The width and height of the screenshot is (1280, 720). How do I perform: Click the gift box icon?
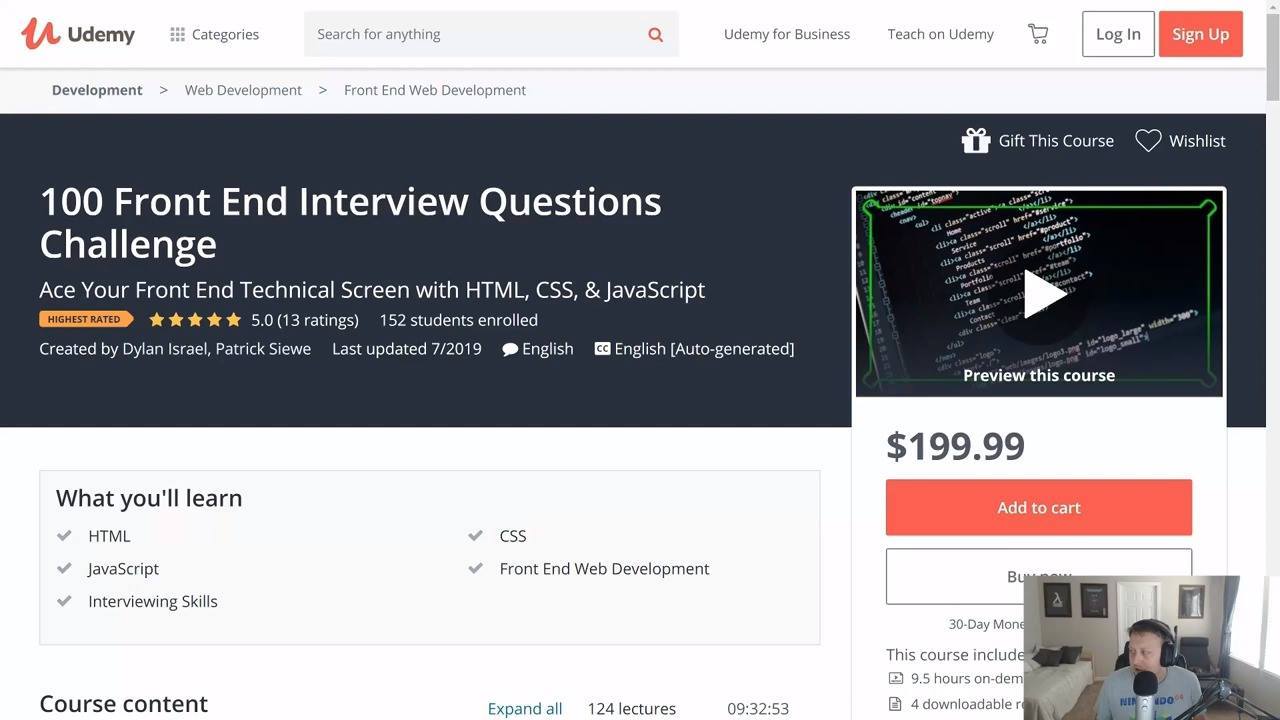[x=975, y=141]
